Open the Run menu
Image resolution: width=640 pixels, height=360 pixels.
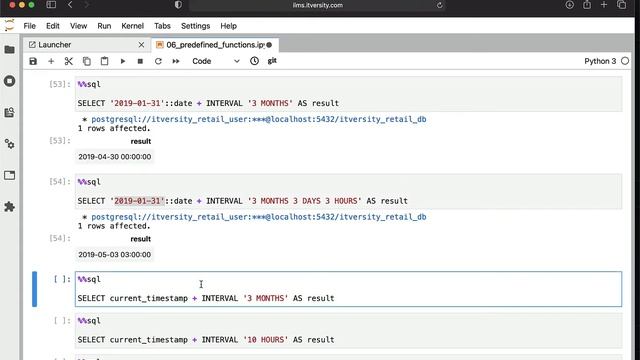coord(104,26)
